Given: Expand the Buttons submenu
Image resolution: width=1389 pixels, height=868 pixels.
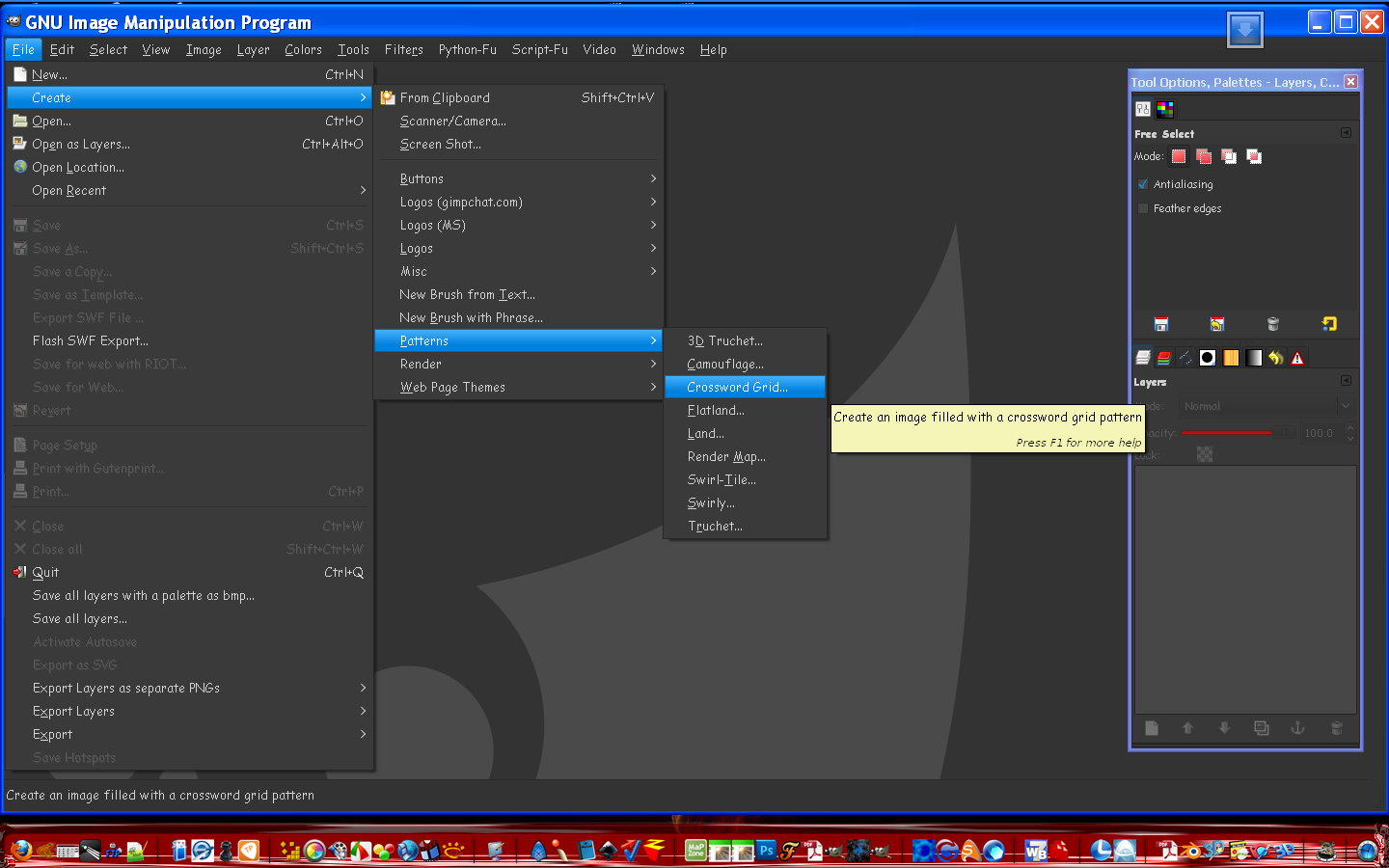Looking at the screenshot, I should click(x=518, y=178).
